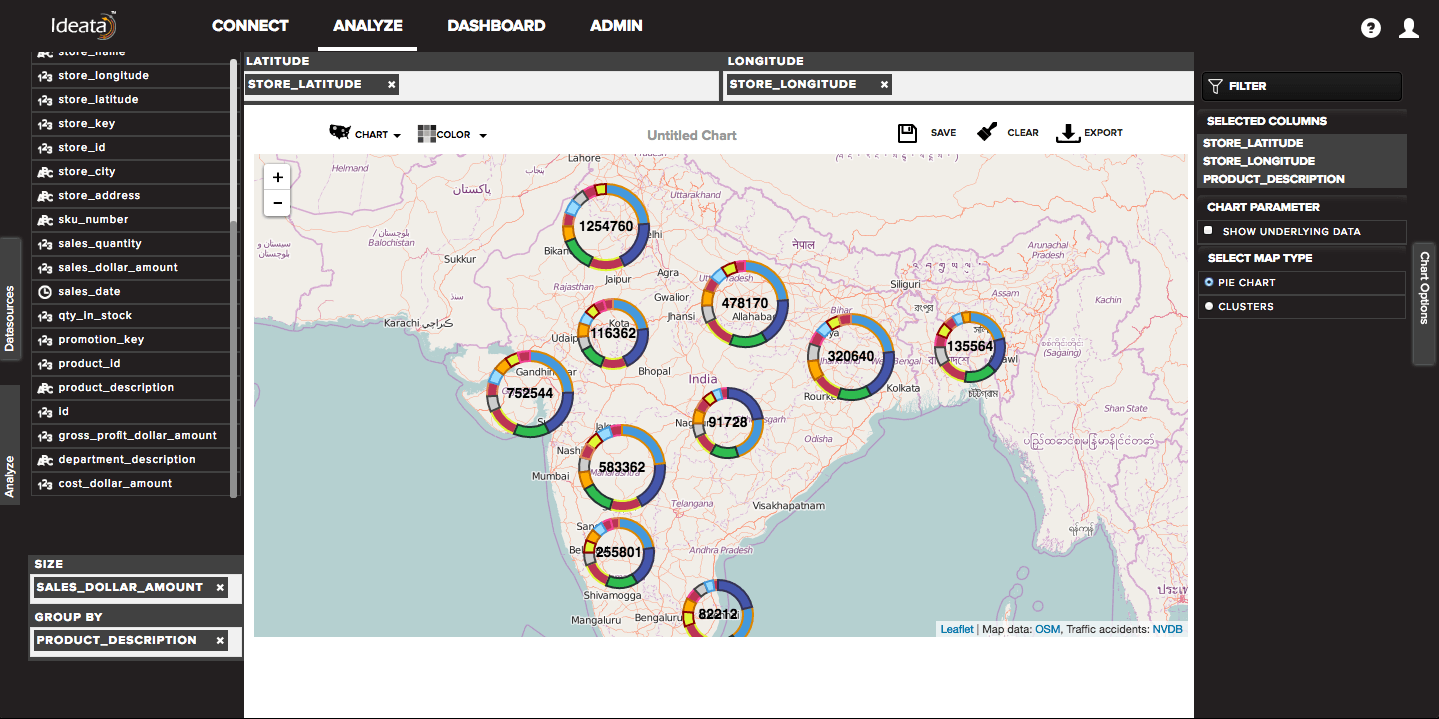Remove STORE_LONGITUDE from the Longitude field
This screenshot has height=719, width=1439.
click(884, 84)
